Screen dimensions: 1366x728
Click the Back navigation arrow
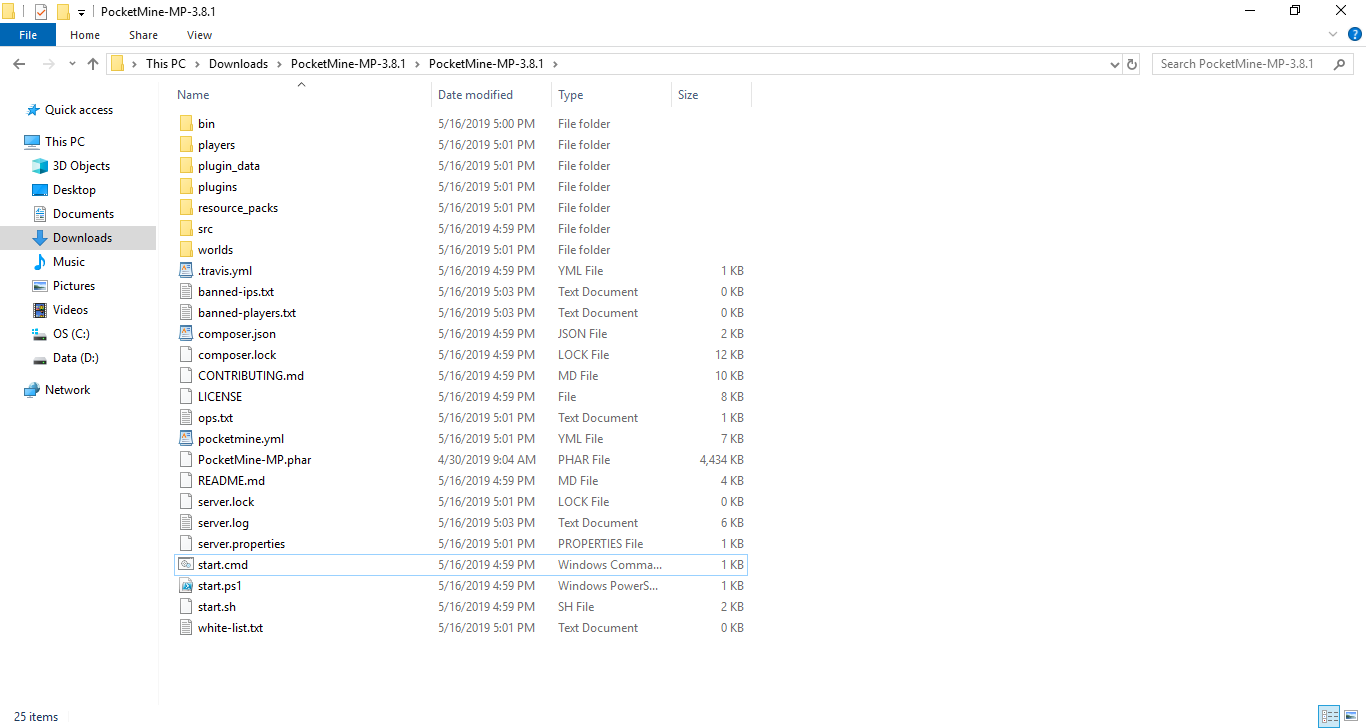pos(19,64)
